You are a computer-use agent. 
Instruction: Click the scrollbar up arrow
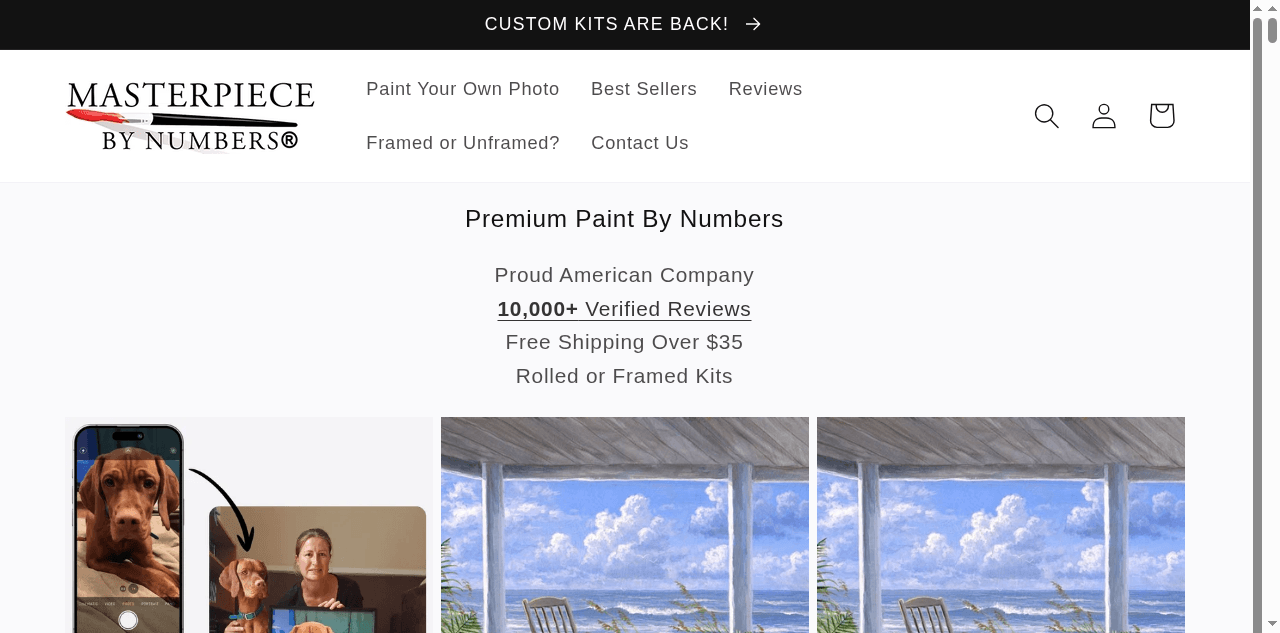[1272, 8]
